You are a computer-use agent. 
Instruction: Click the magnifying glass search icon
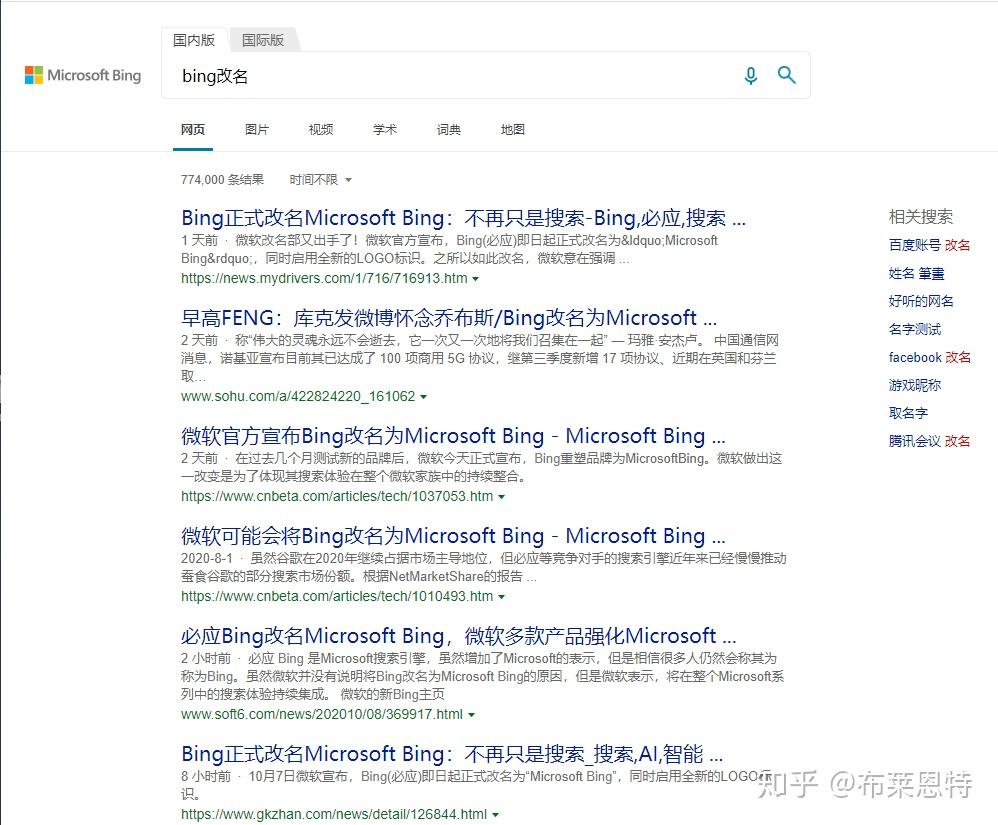787,75
